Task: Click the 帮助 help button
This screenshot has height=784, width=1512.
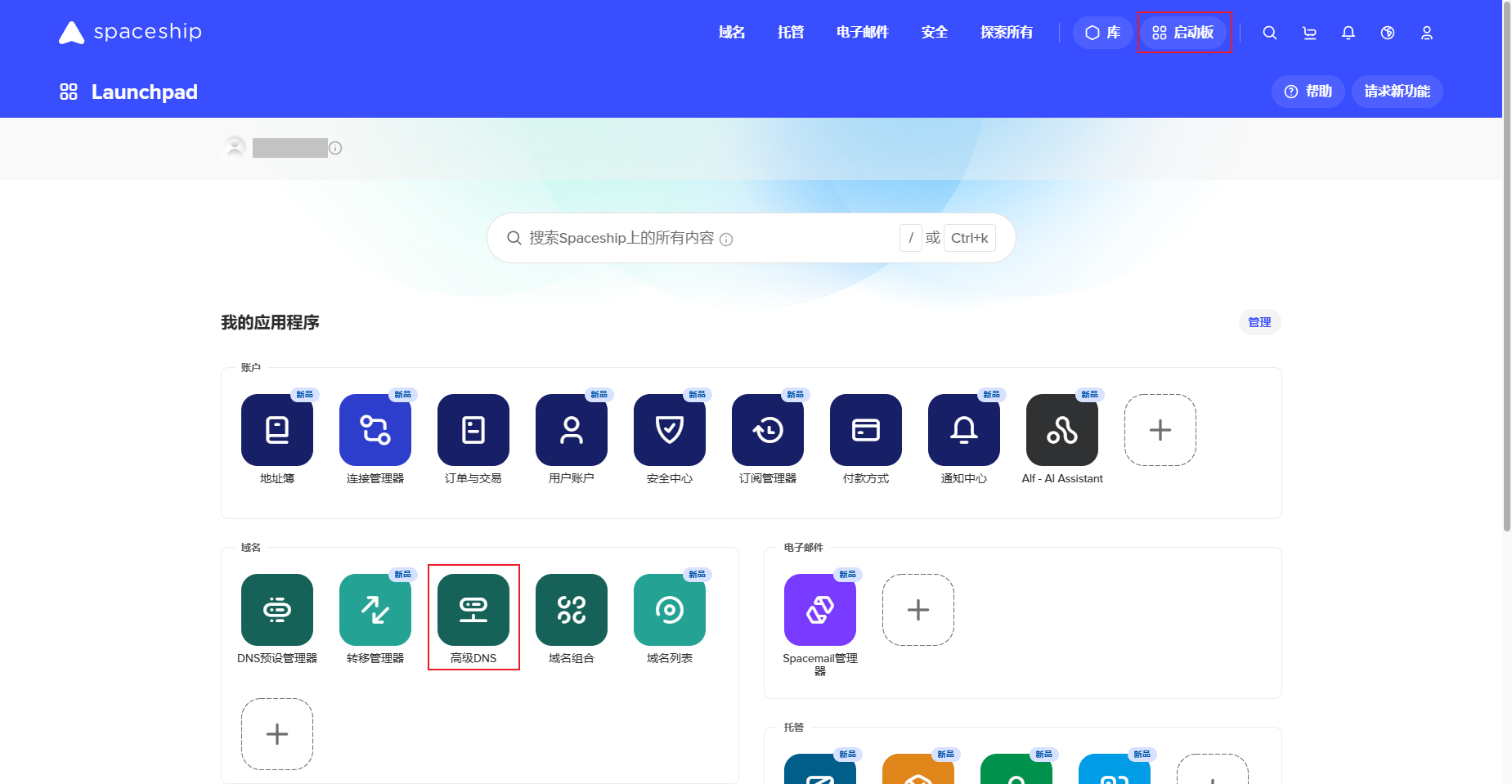Action: point(1308,92)
